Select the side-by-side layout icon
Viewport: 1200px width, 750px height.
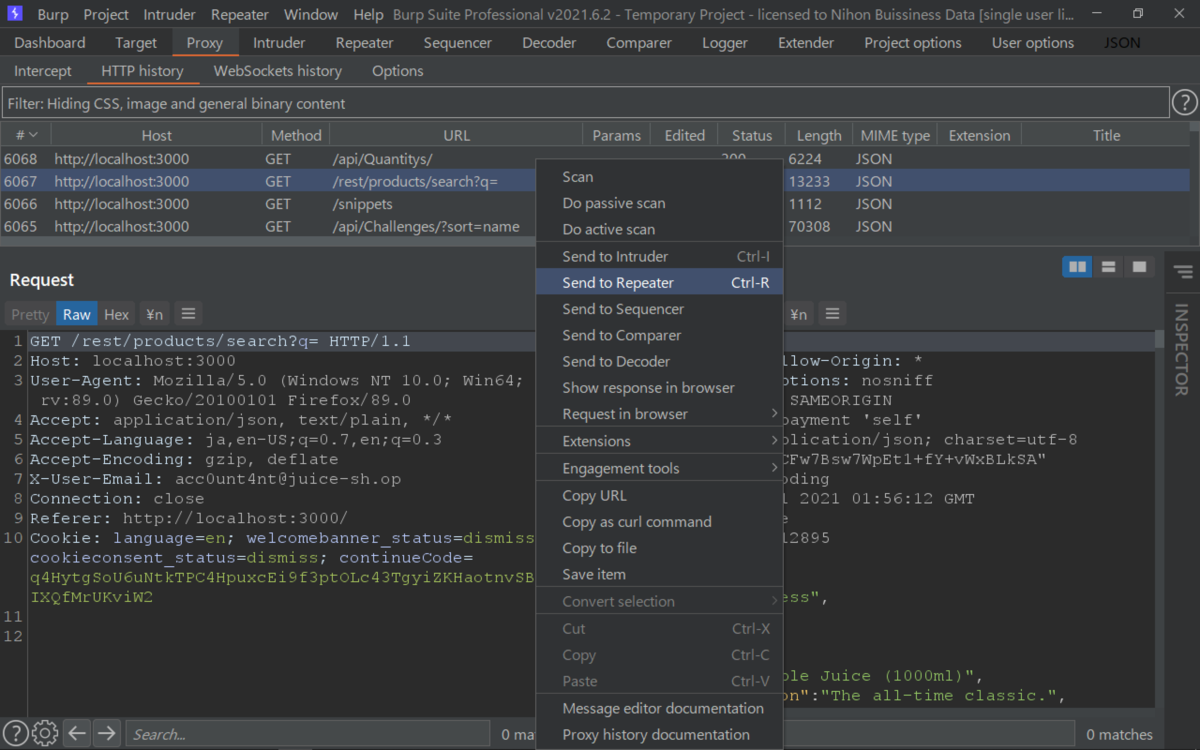click(x=1077, y=267)
